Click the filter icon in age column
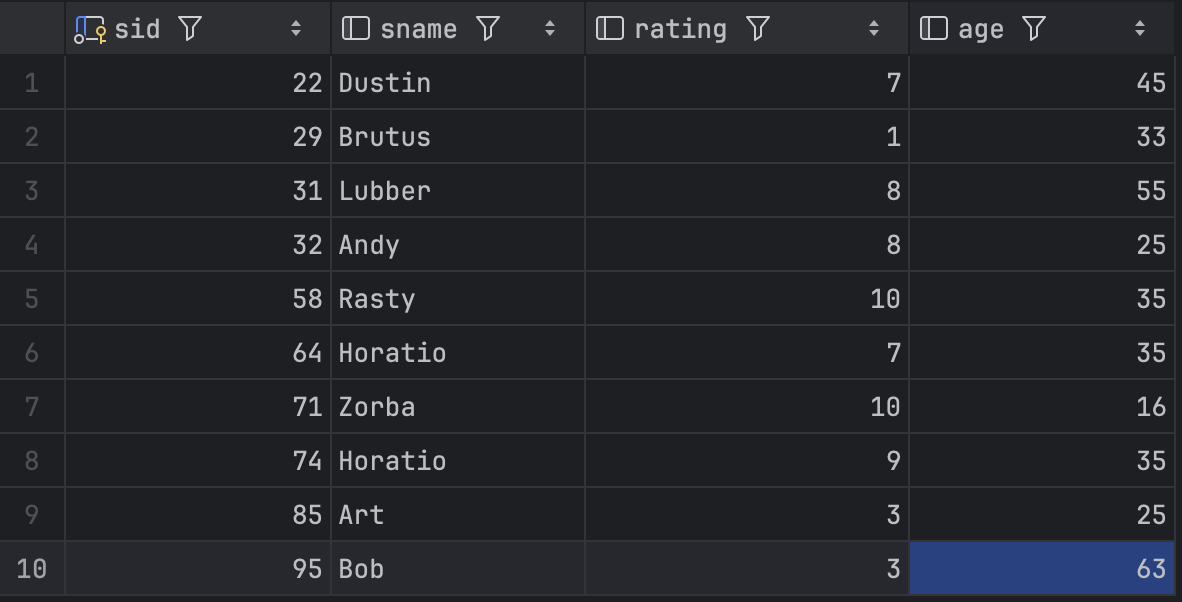Image resolution: width=1182 pixels, height=602 pixels. click(x=1034, y=29)
